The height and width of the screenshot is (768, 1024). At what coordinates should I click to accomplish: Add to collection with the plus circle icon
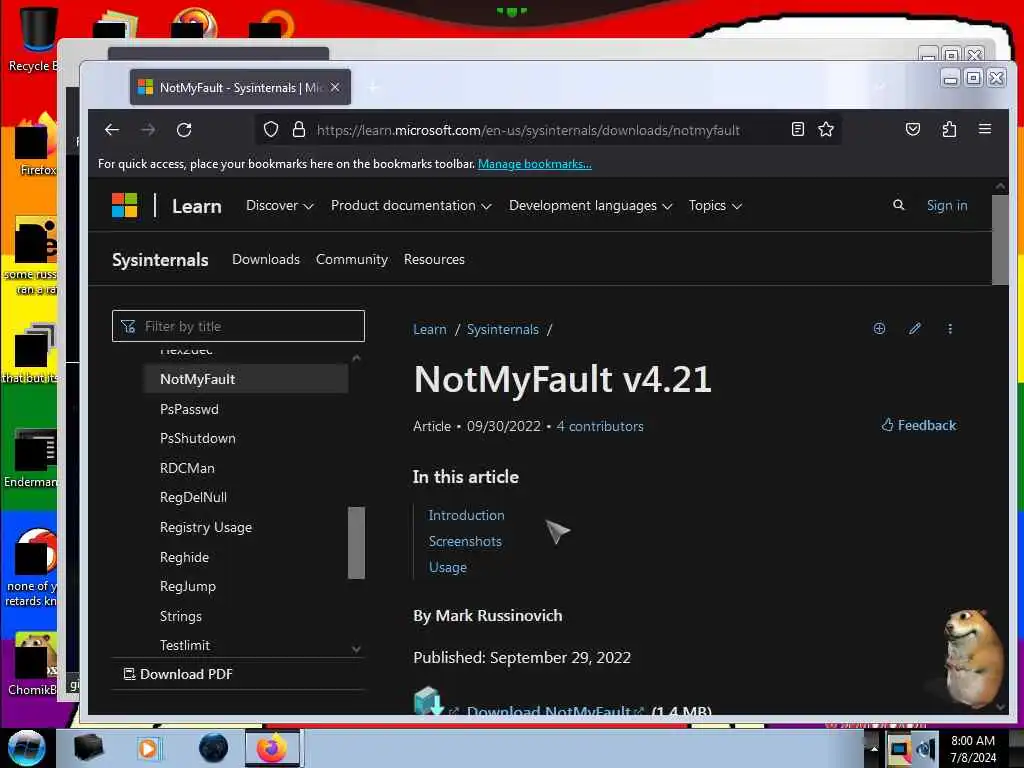click(880, 328)
